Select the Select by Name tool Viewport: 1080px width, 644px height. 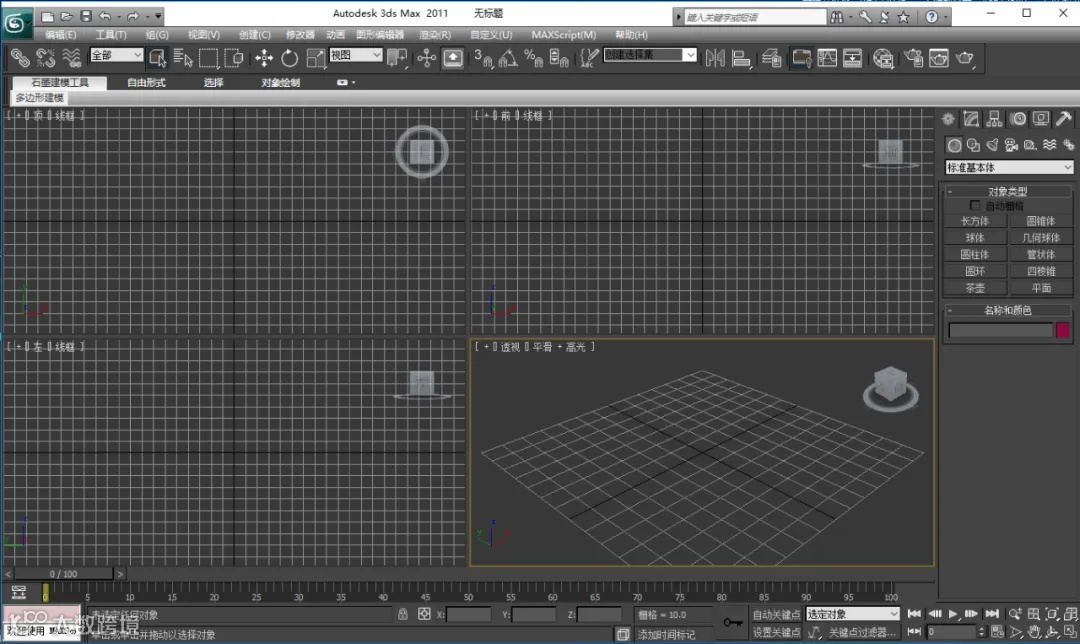(183, 58)
